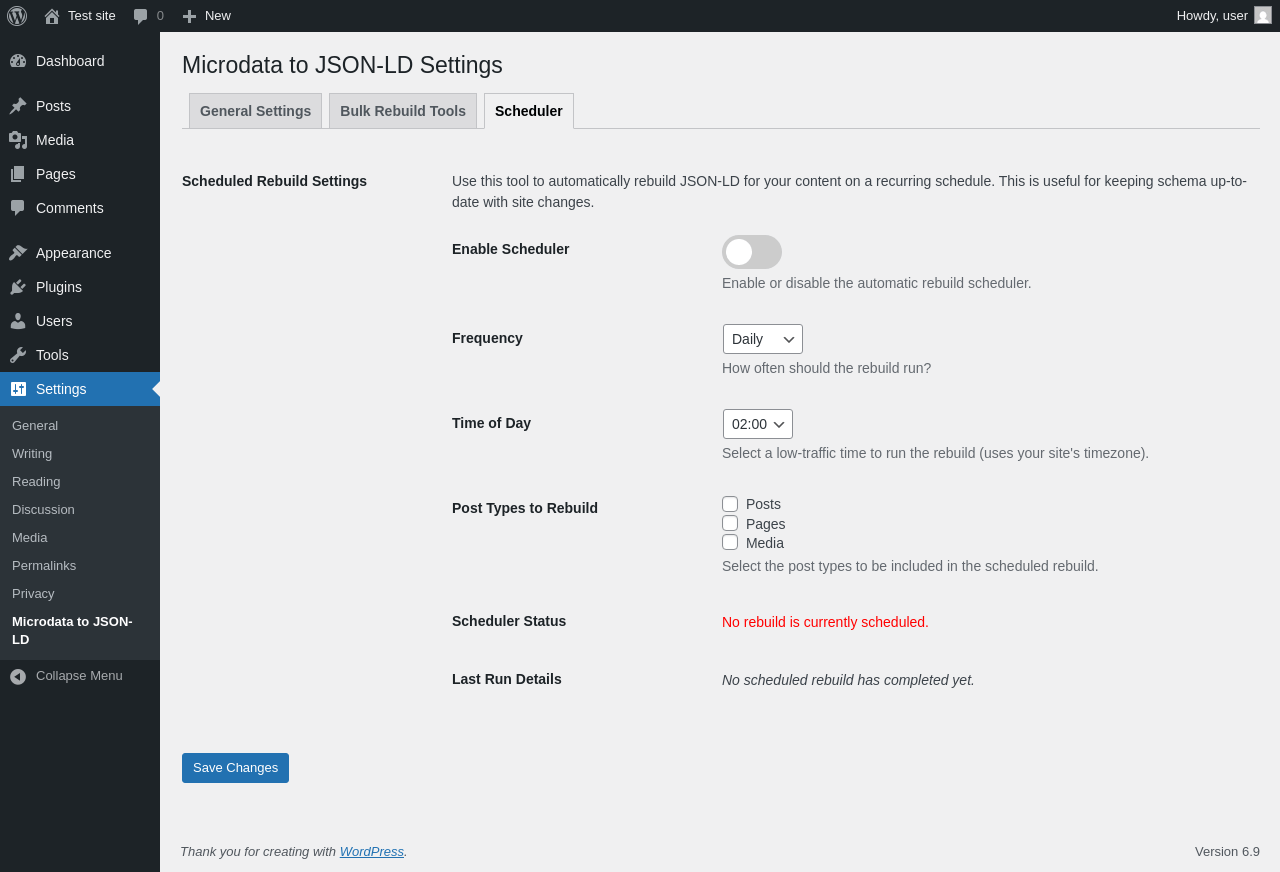Open Permalinks settings submenu item
Screen dimensions: 1280x872
[44, 565]
